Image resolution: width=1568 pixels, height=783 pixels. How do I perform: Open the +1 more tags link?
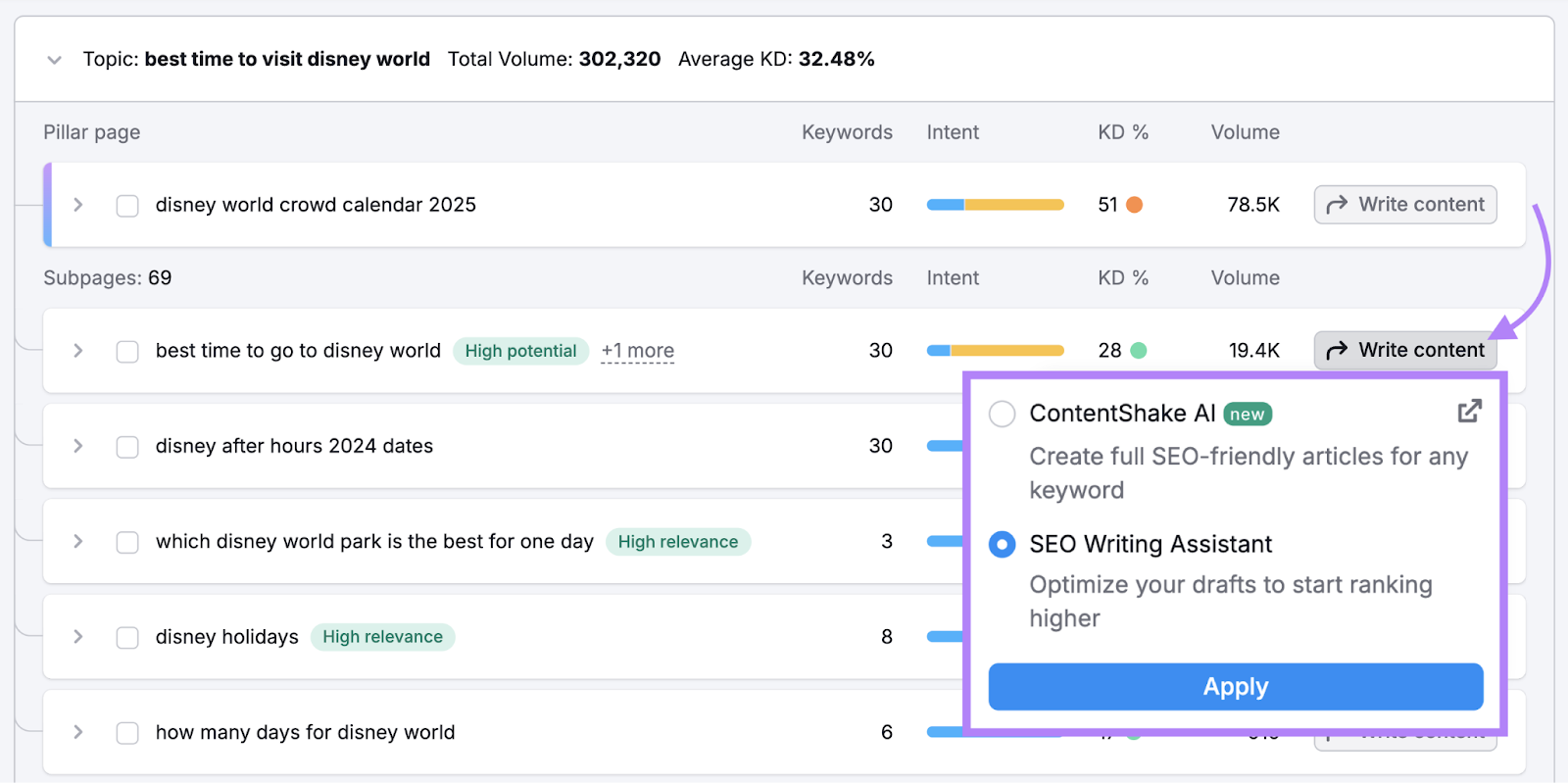[x=638, y=351]
